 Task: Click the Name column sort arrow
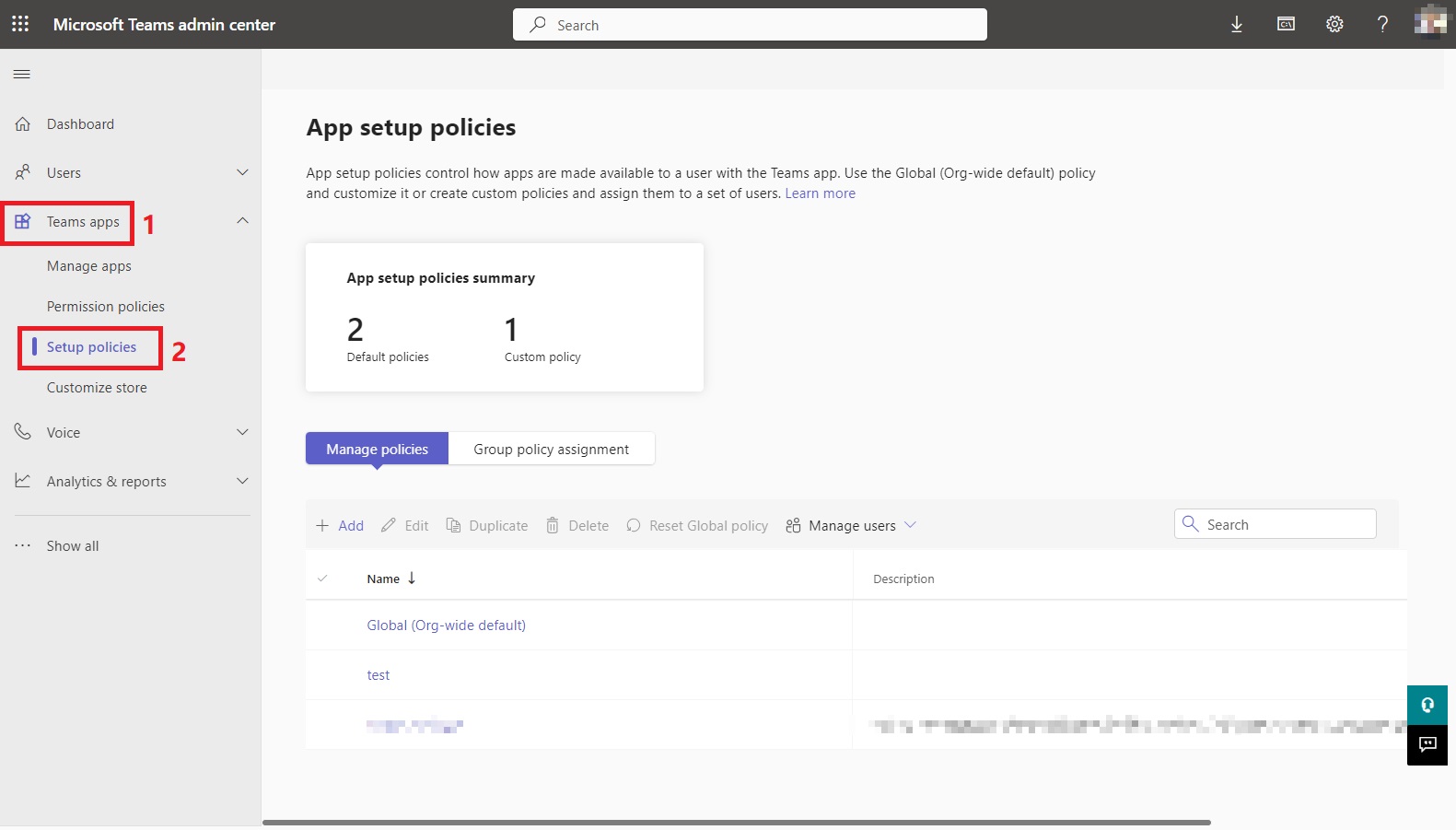click(x=412, y=578)
